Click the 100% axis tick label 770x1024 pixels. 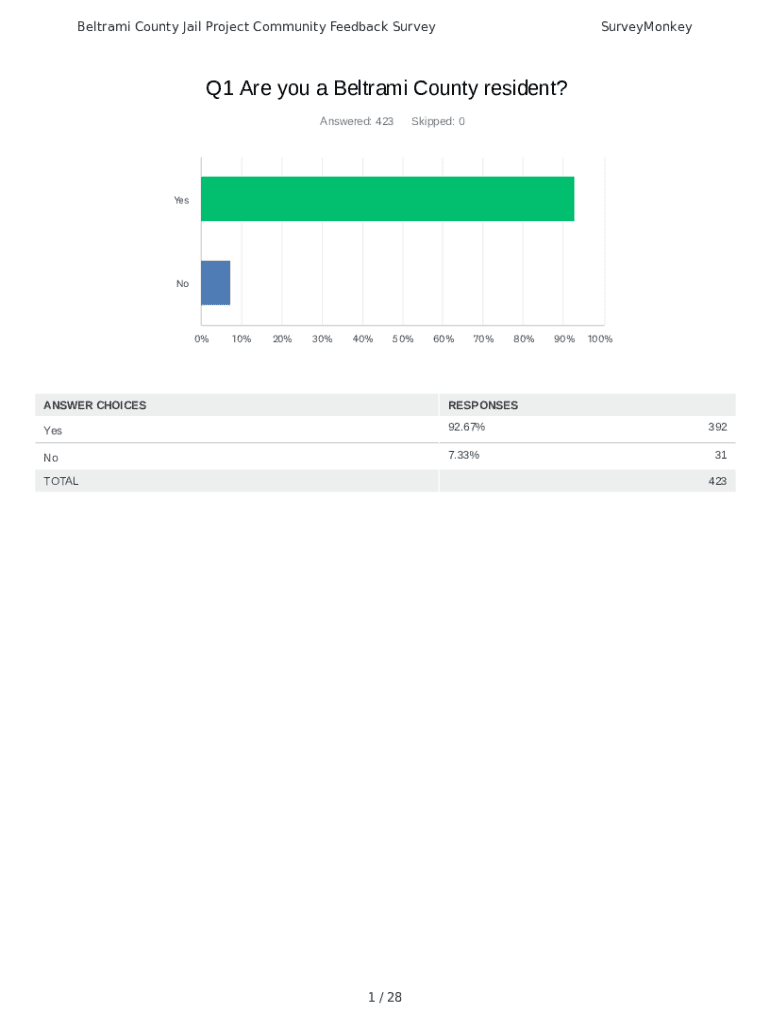[x=600, y=339]
